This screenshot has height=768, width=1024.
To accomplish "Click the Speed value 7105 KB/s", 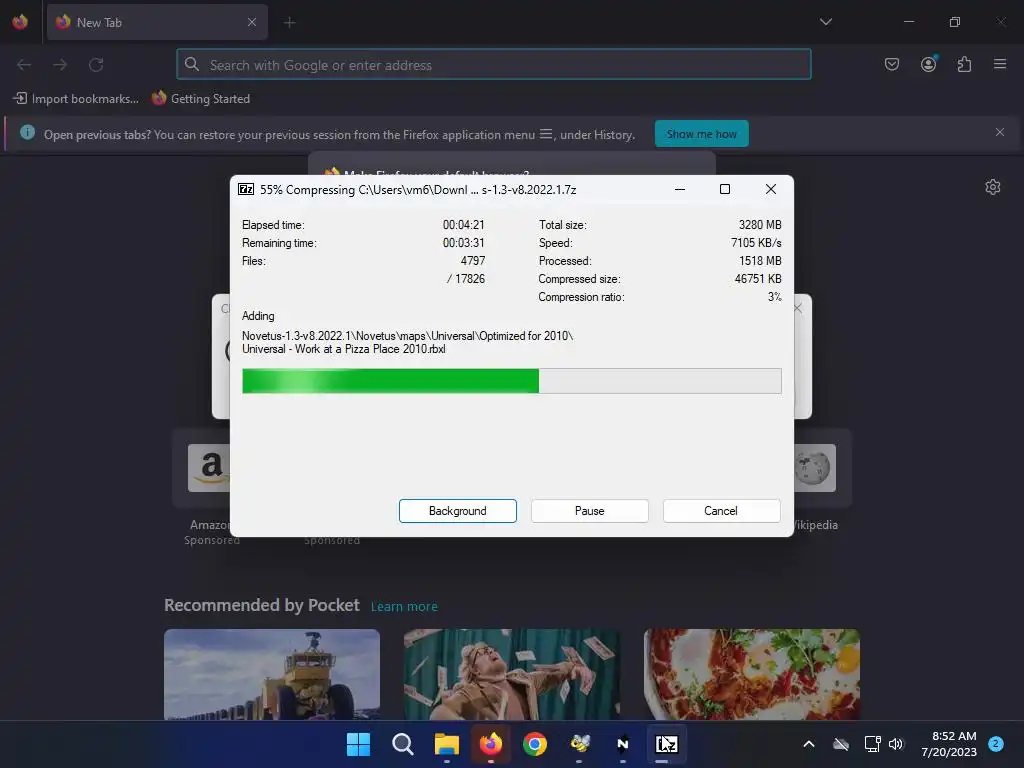I will 756,243.
